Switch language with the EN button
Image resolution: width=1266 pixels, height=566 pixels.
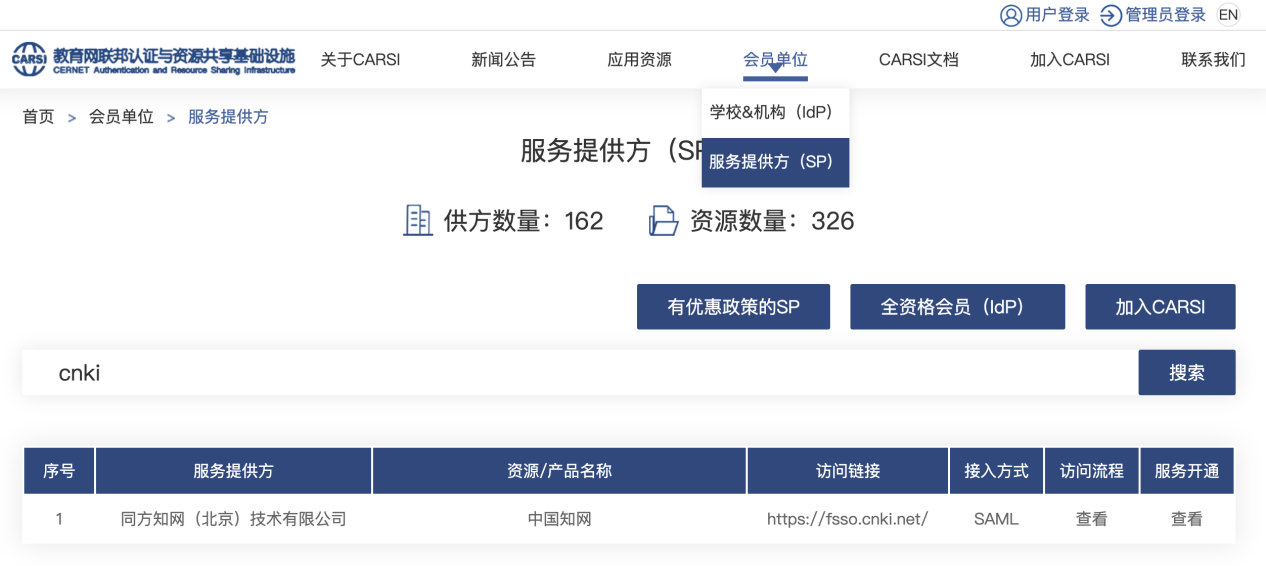pos(1227,15)
